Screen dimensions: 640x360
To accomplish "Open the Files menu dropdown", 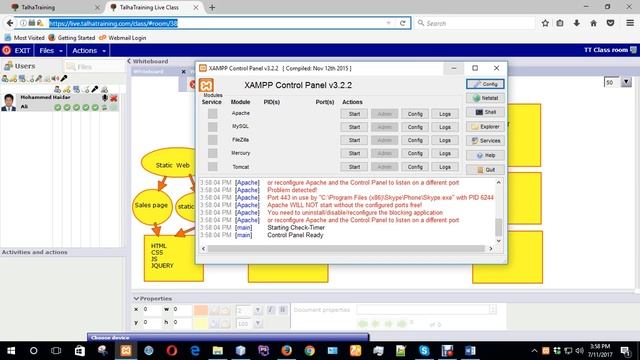I will (51, 51).
